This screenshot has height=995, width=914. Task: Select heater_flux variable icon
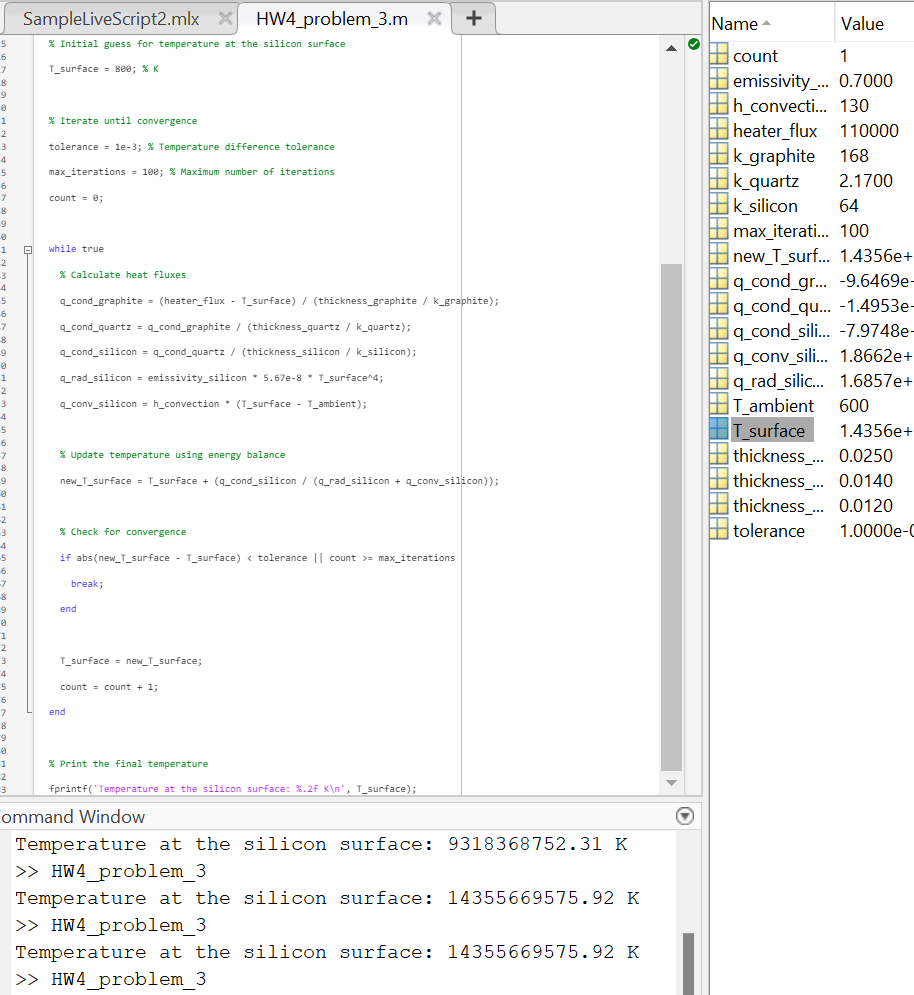719,129
